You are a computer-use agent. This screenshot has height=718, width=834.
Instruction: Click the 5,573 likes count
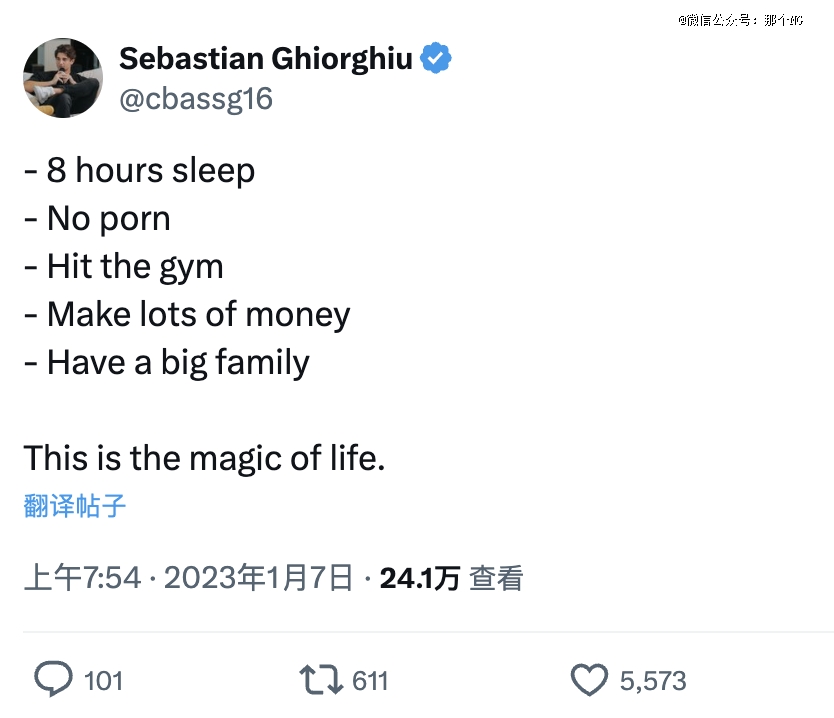[653, 681]
